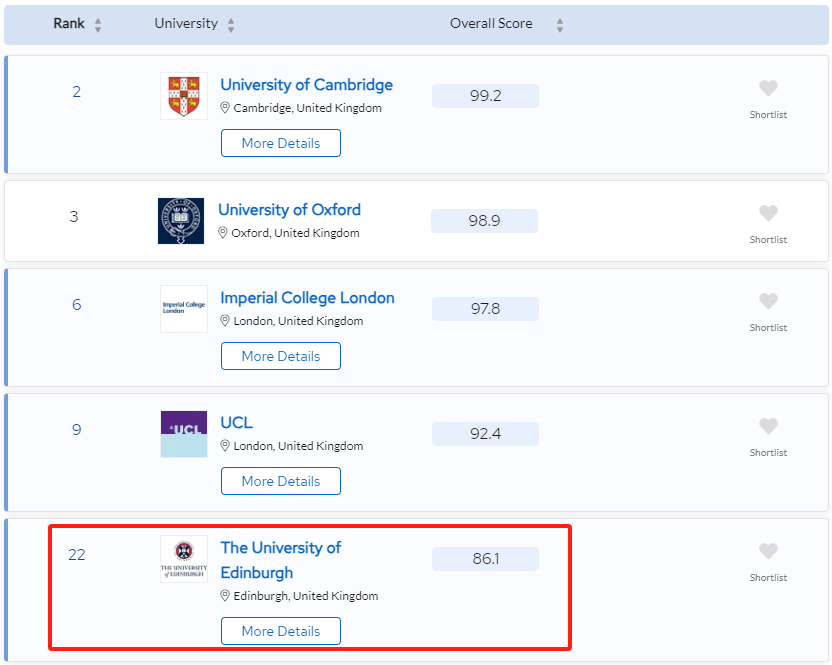The height and width of the screenshot is (665, 832).
Task: Click the location pin beside Cambridge, United Kingdom
Action: click(225, 108)
